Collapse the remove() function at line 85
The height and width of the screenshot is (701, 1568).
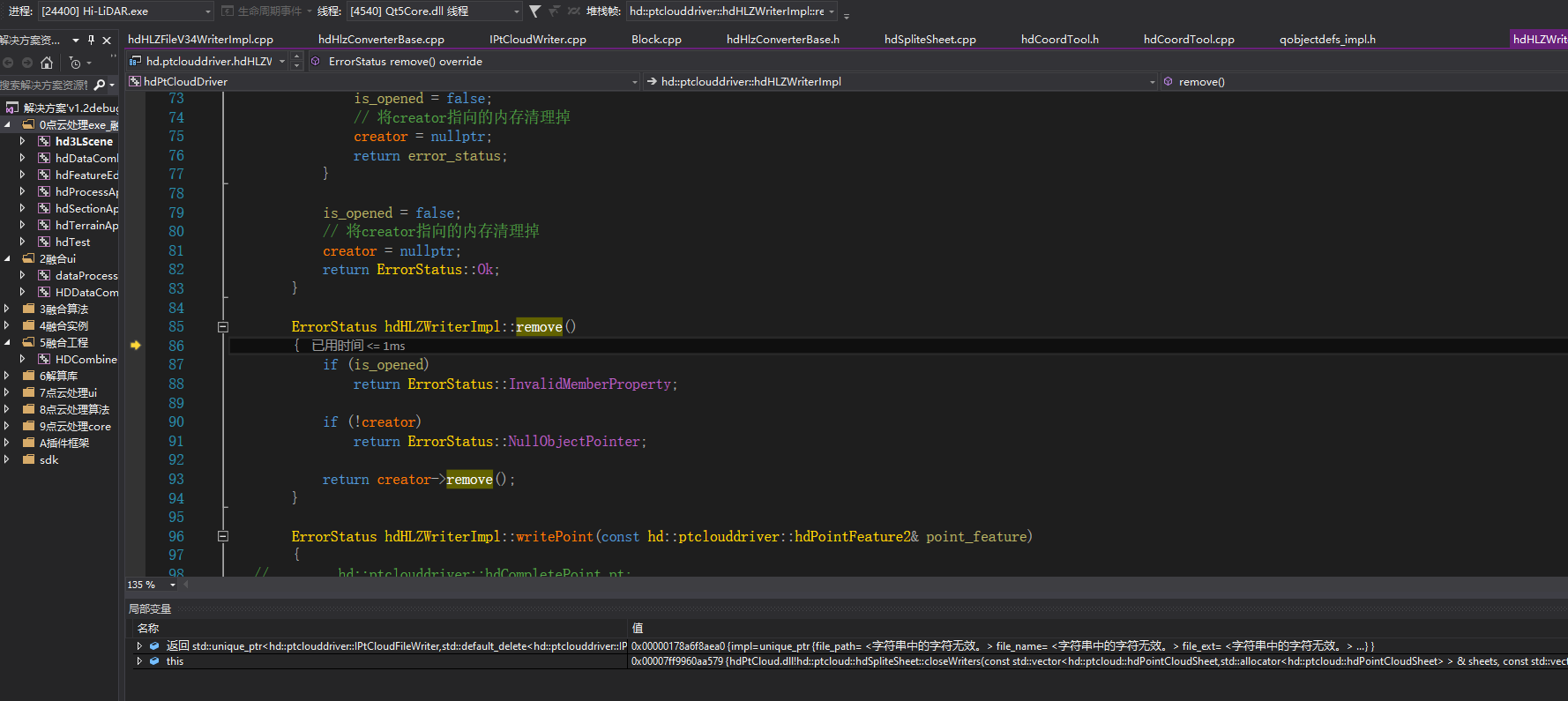pos(223,327)
